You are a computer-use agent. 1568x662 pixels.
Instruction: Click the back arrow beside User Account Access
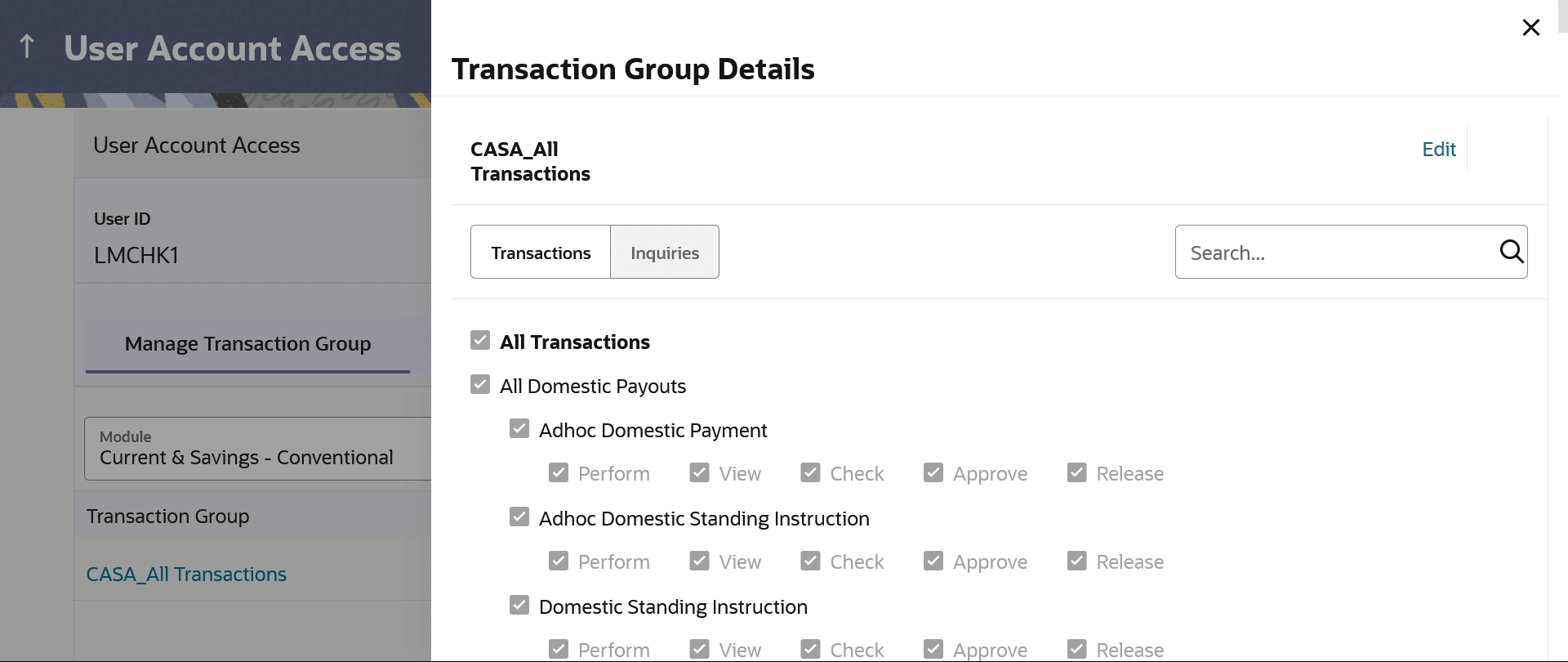(27, 47)
